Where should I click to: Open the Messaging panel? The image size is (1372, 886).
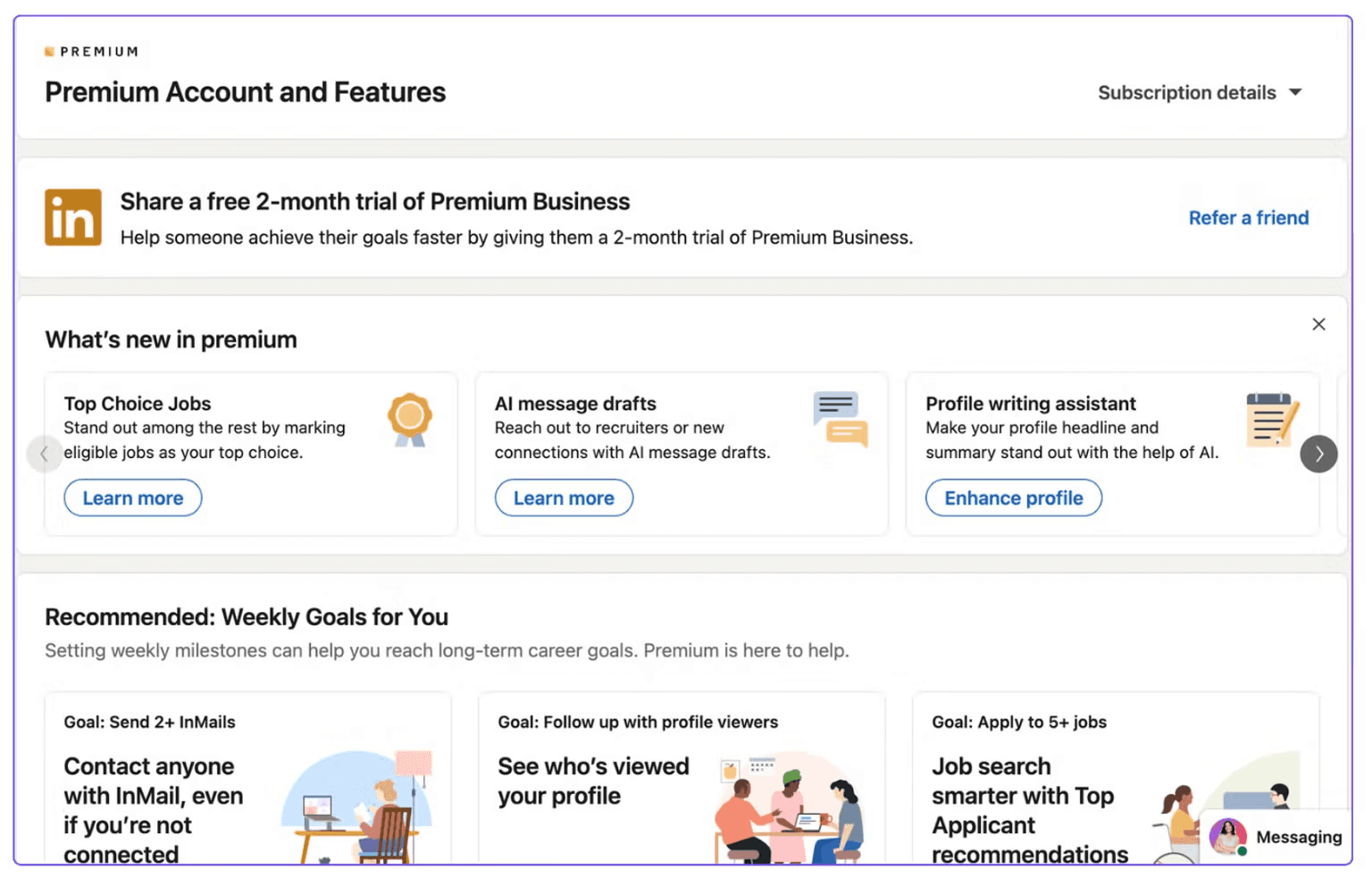coord(1298,837)
